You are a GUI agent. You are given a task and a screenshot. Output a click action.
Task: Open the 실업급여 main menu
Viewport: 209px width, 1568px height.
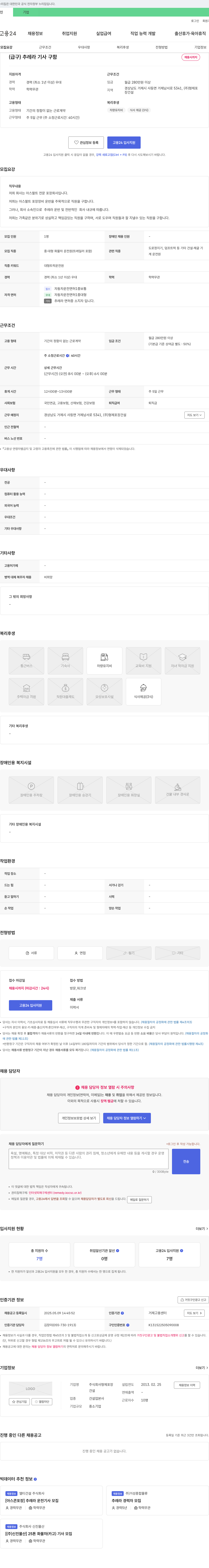coord(104,34)
